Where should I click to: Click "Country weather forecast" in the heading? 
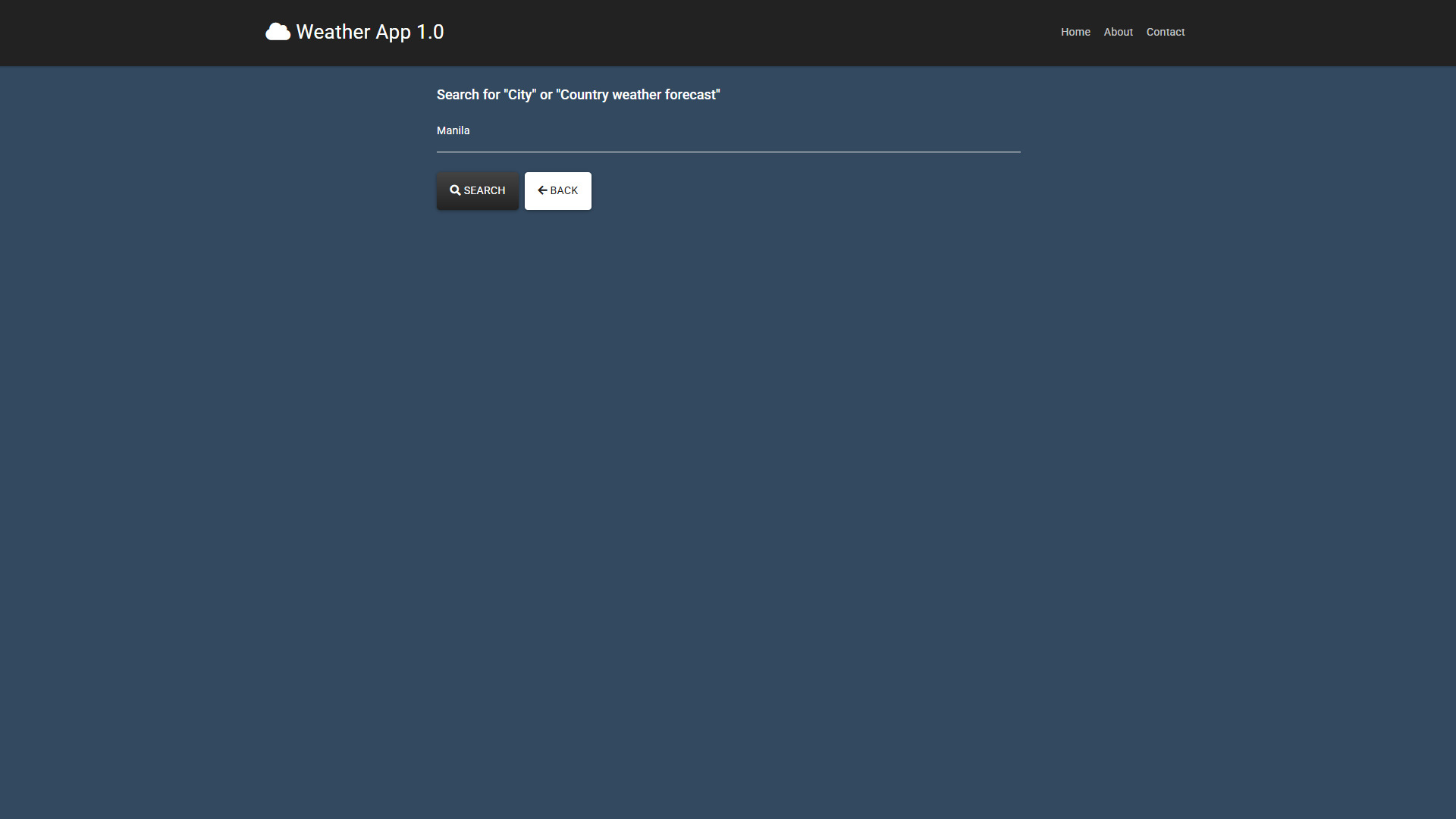coord(637,95)
